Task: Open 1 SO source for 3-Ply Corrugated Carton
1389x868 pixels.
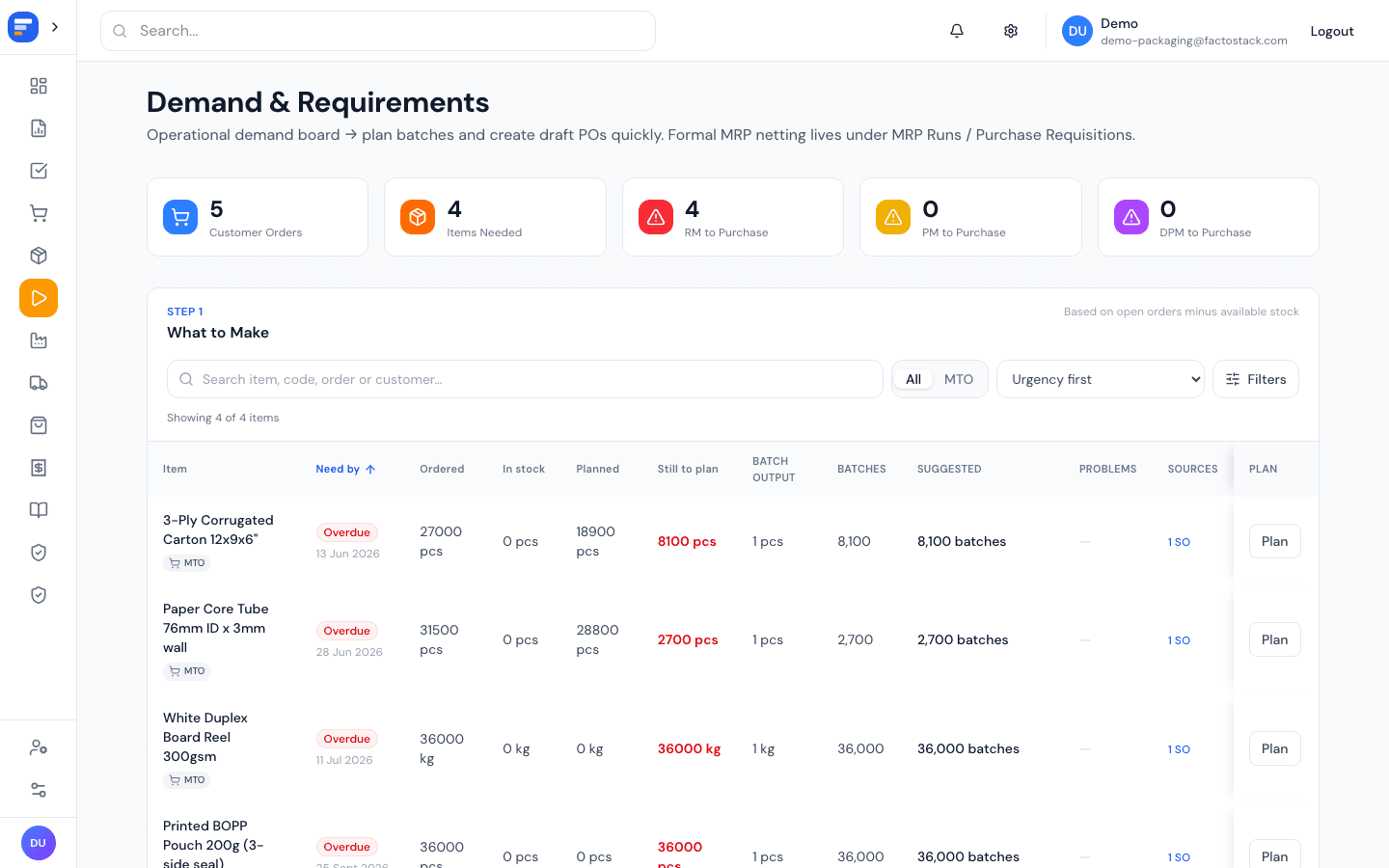Action: pyautogui.click(x=1179, y=542)
